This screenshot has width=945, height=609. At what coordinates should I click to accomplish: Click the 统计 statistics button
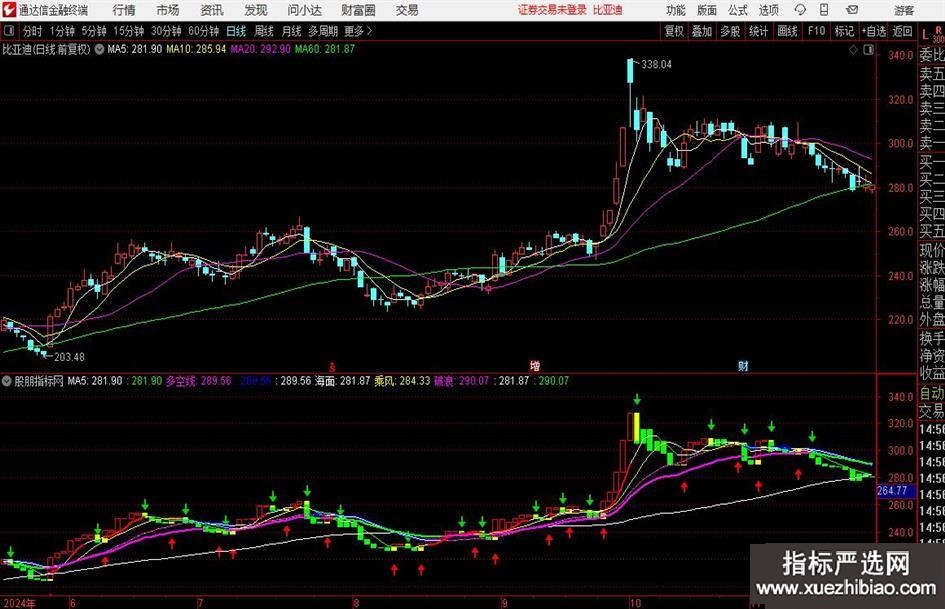(758, 31)
